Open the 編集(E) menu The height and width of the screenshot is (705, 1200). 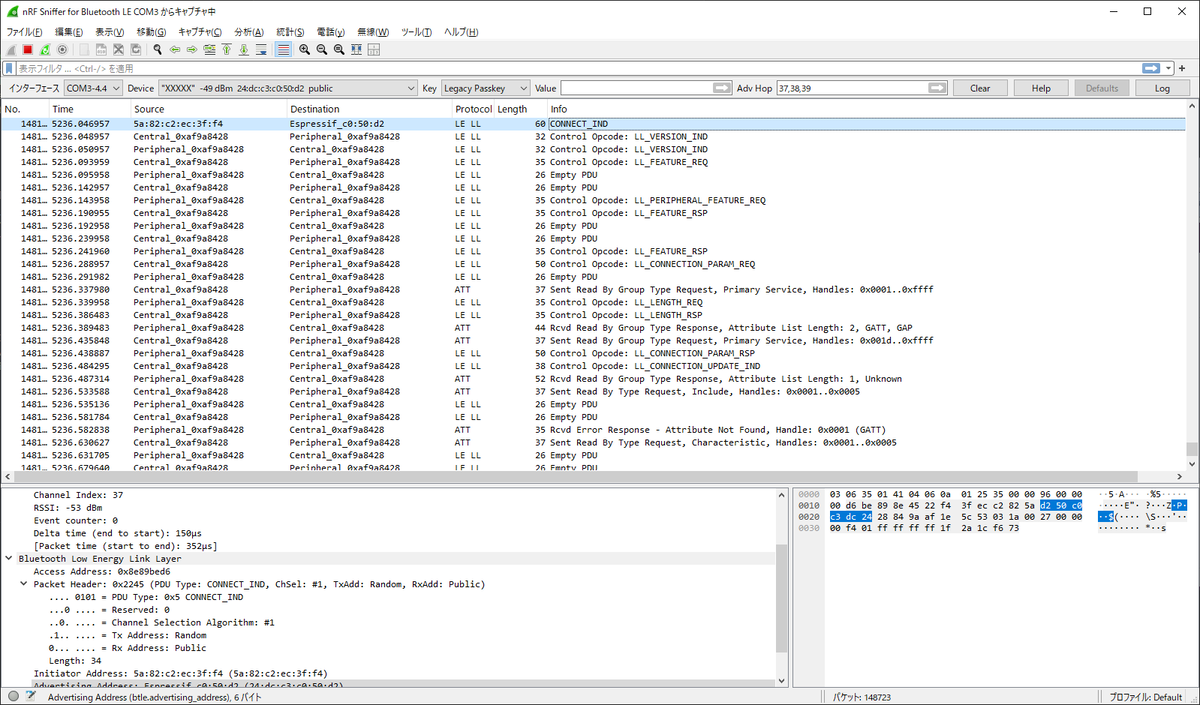pos(68,32)
